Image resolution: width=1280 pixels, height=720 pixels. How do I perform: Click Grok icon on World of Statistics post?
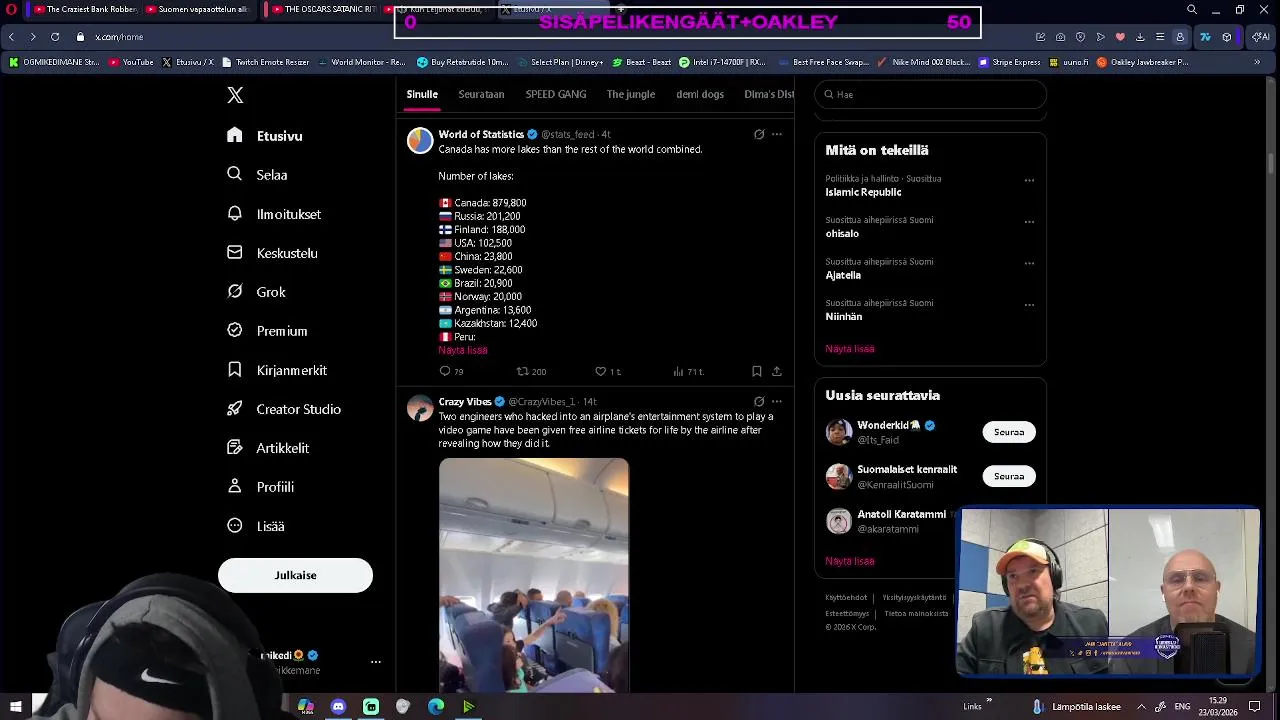[759, 134]
